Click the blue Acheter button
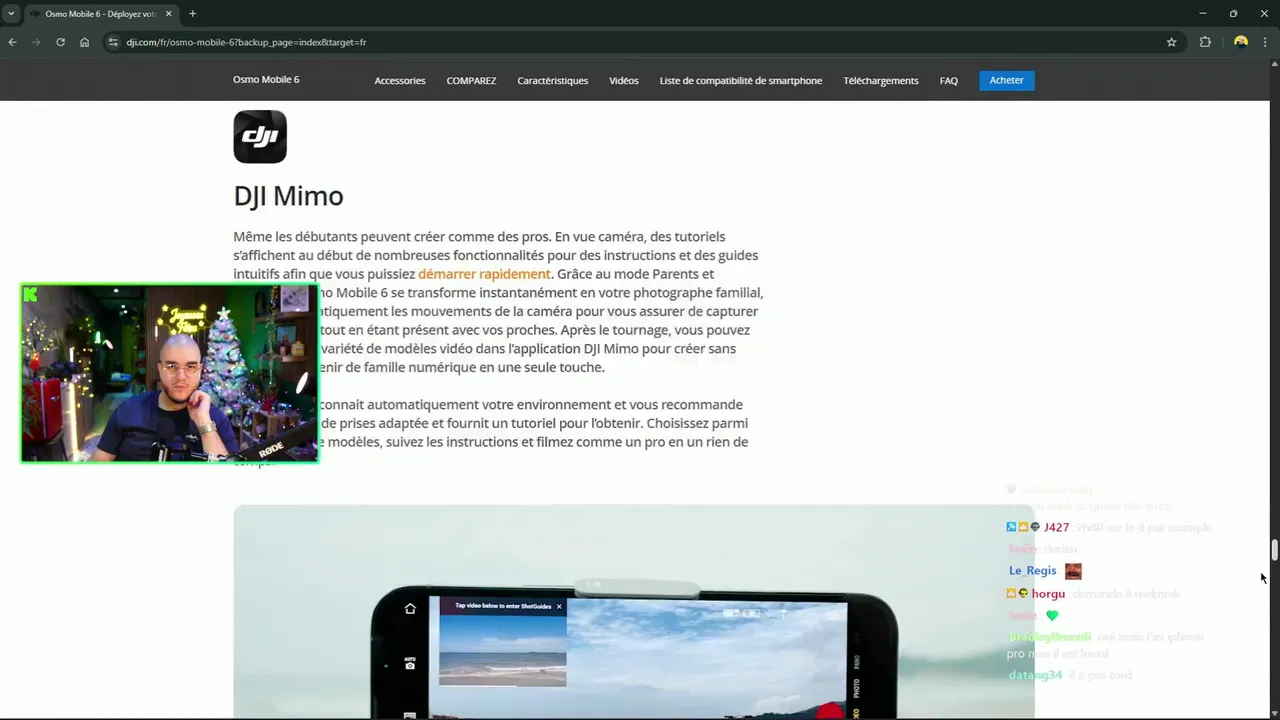This screenshot has height=720, width=1280. [x=1006, y=80]
